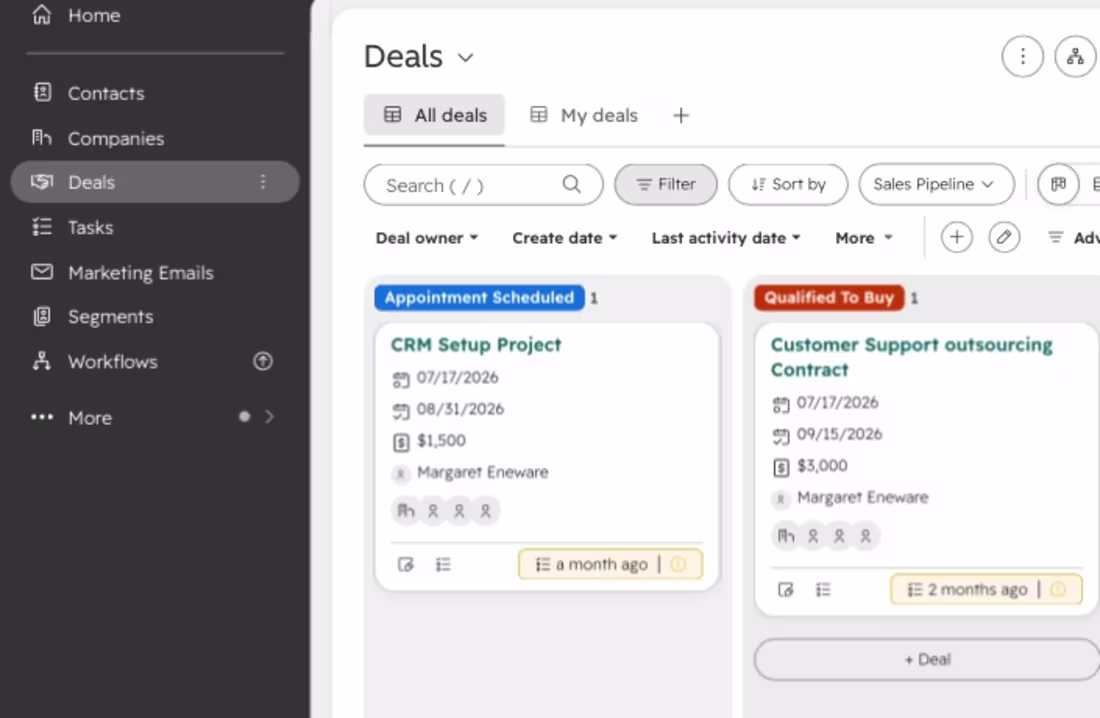Click info icon beside 'a month ago'
This screenshot has height=718, width=1100.
[x=678, y=564]
